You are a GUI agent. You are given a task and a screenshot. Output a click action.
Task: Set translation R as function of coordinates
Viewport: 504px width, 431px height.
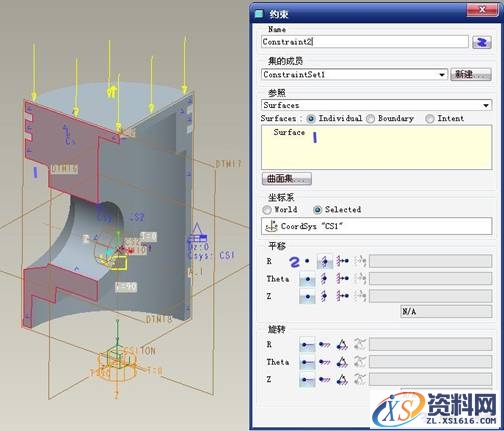(360, 261)
